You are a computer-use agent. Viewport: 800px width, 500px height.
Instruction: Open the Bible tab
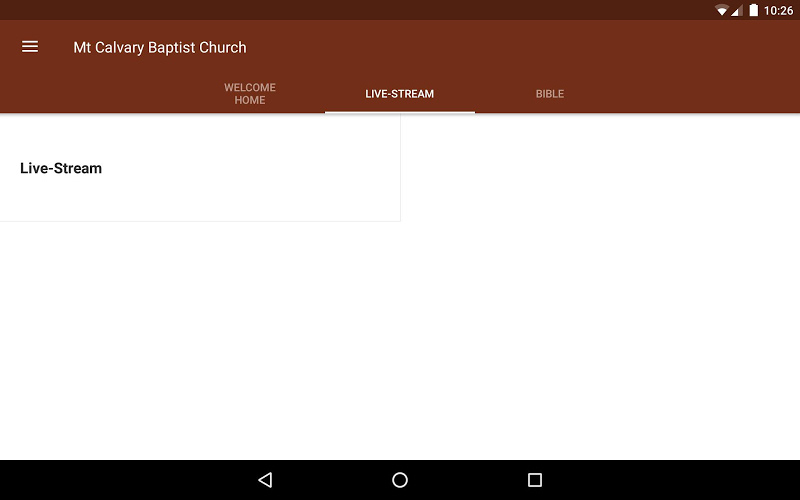pyautogui.click(x=549, y=94)
